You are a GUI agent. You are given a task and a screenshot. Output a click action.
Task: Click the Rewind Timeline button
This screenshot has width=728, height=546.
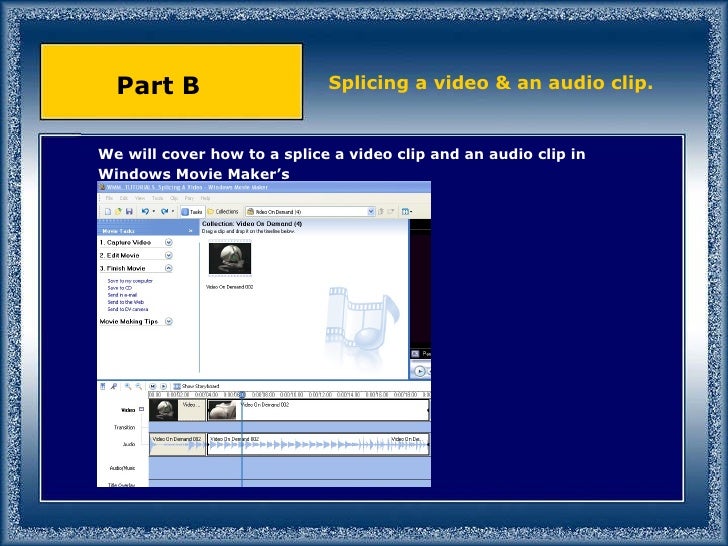pyautogui.click(x=153, y=386)
